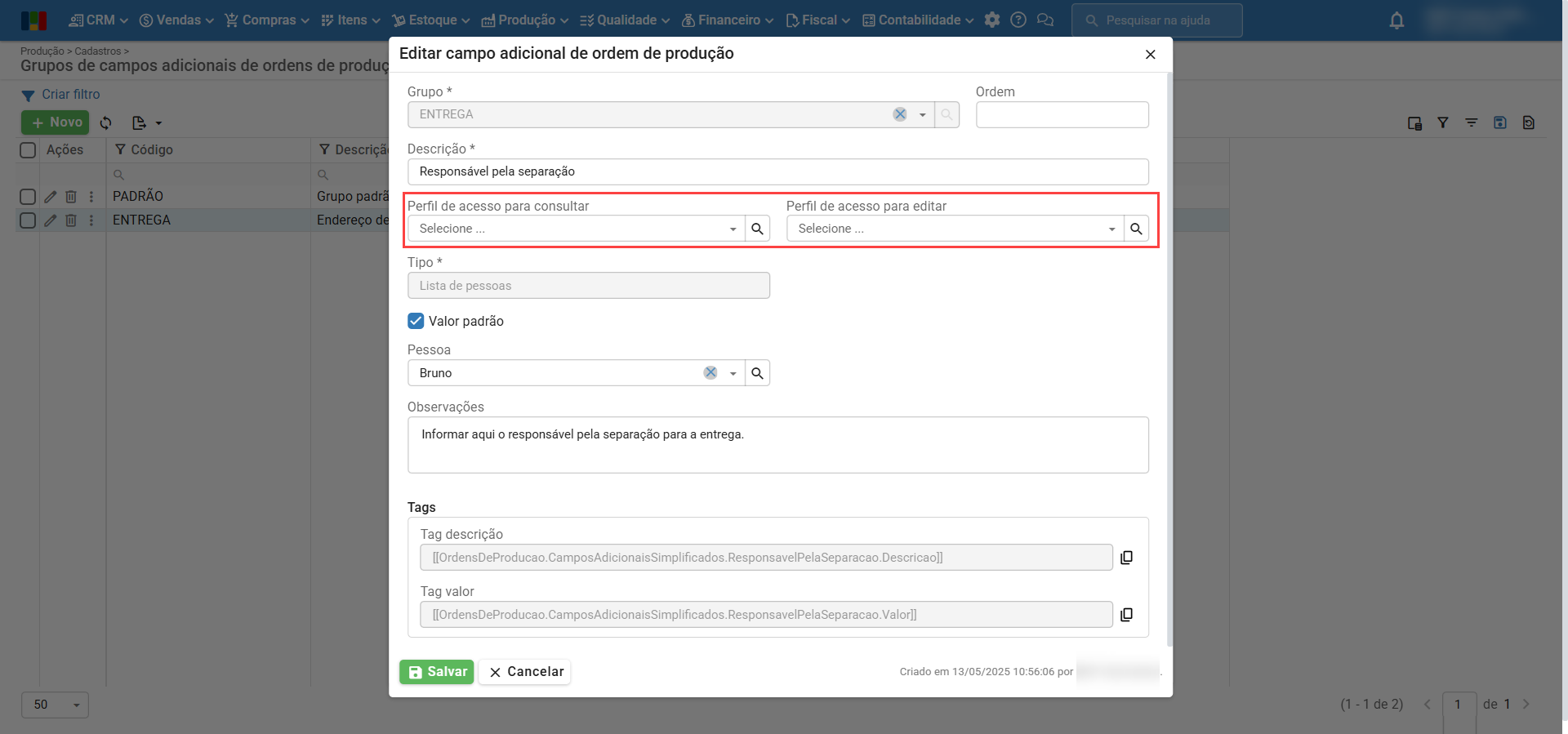Click the Cancelar button
The width and height of the screenshot is (1568, 734).
point(525,672)
